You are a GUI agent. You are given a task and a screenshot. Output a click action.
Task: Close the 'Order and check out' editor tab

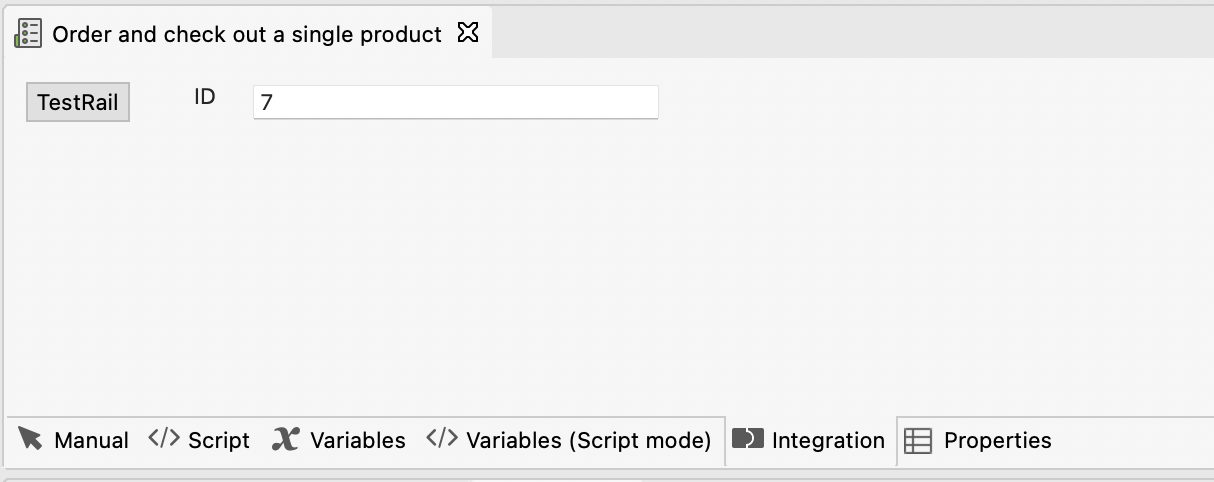(468, 33)
